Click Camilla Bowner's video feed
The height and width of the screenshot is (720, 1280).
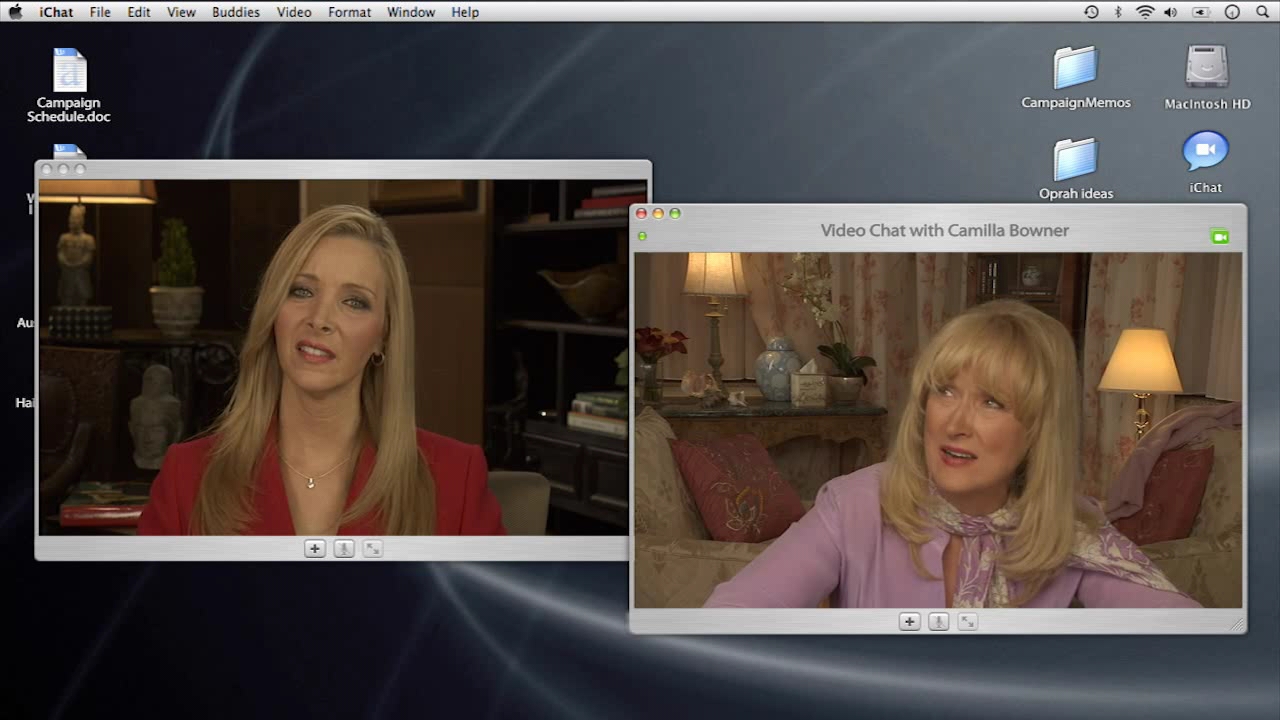pos(938,430)
